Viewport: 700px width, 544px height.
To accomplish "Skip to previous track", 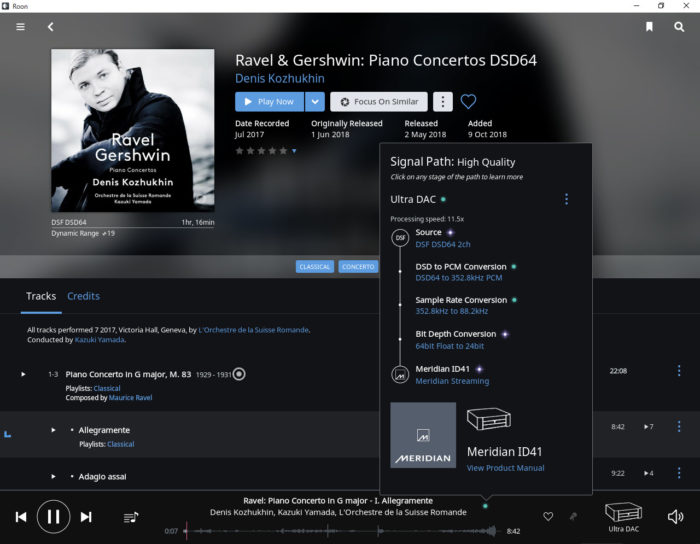I will pyautogui.click(x=21, y=517).
